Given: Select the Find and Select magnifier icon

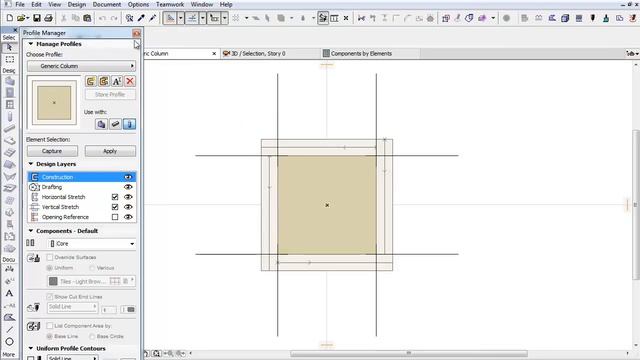Looking at the screenshot, I should (x=129, y=18).
